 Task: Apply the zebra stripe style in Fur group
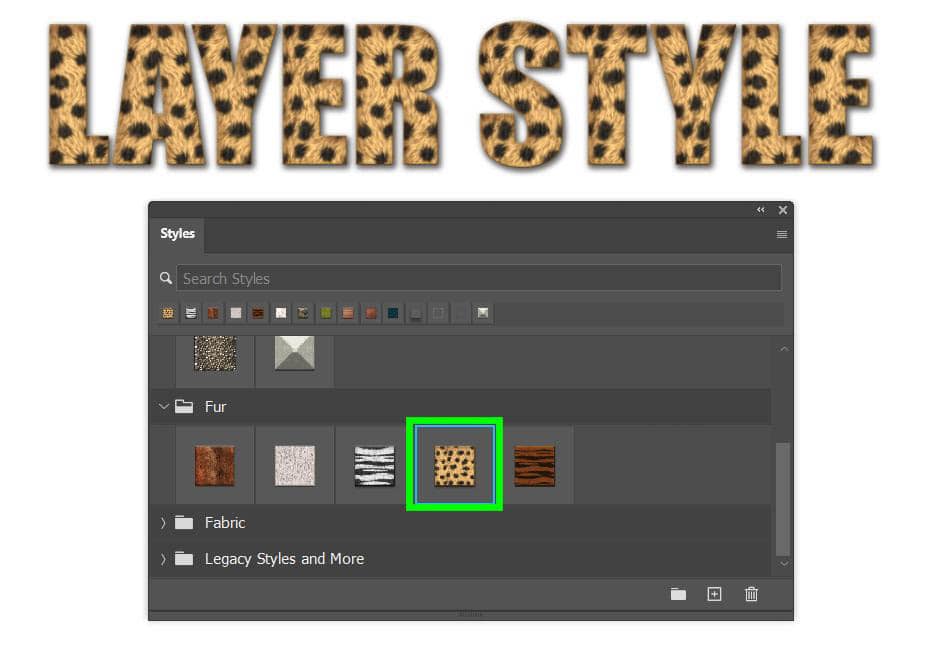374,466
